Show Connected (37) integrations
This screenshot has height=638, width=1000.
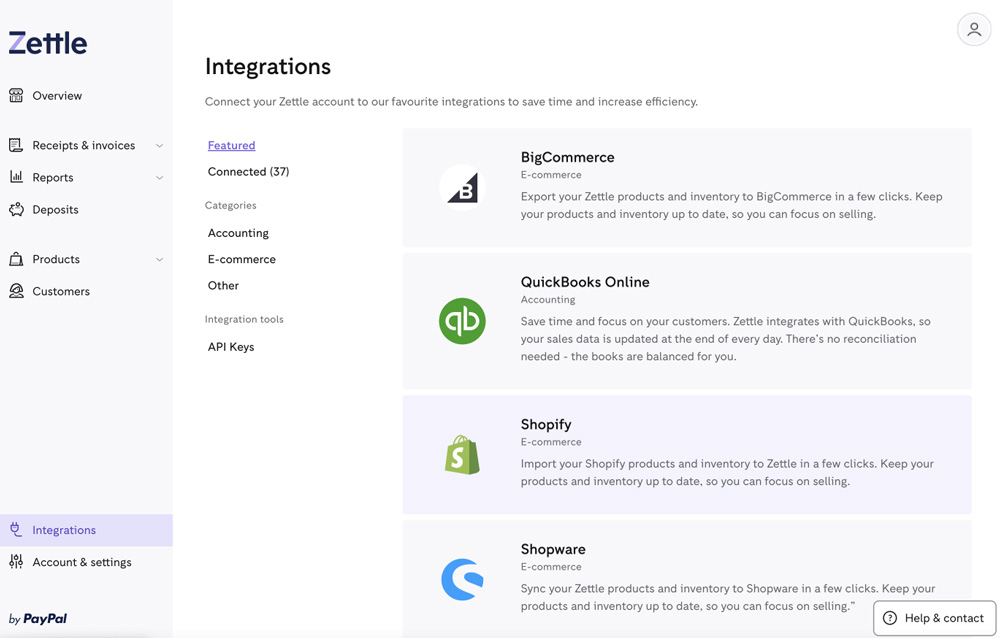[248, 172]
